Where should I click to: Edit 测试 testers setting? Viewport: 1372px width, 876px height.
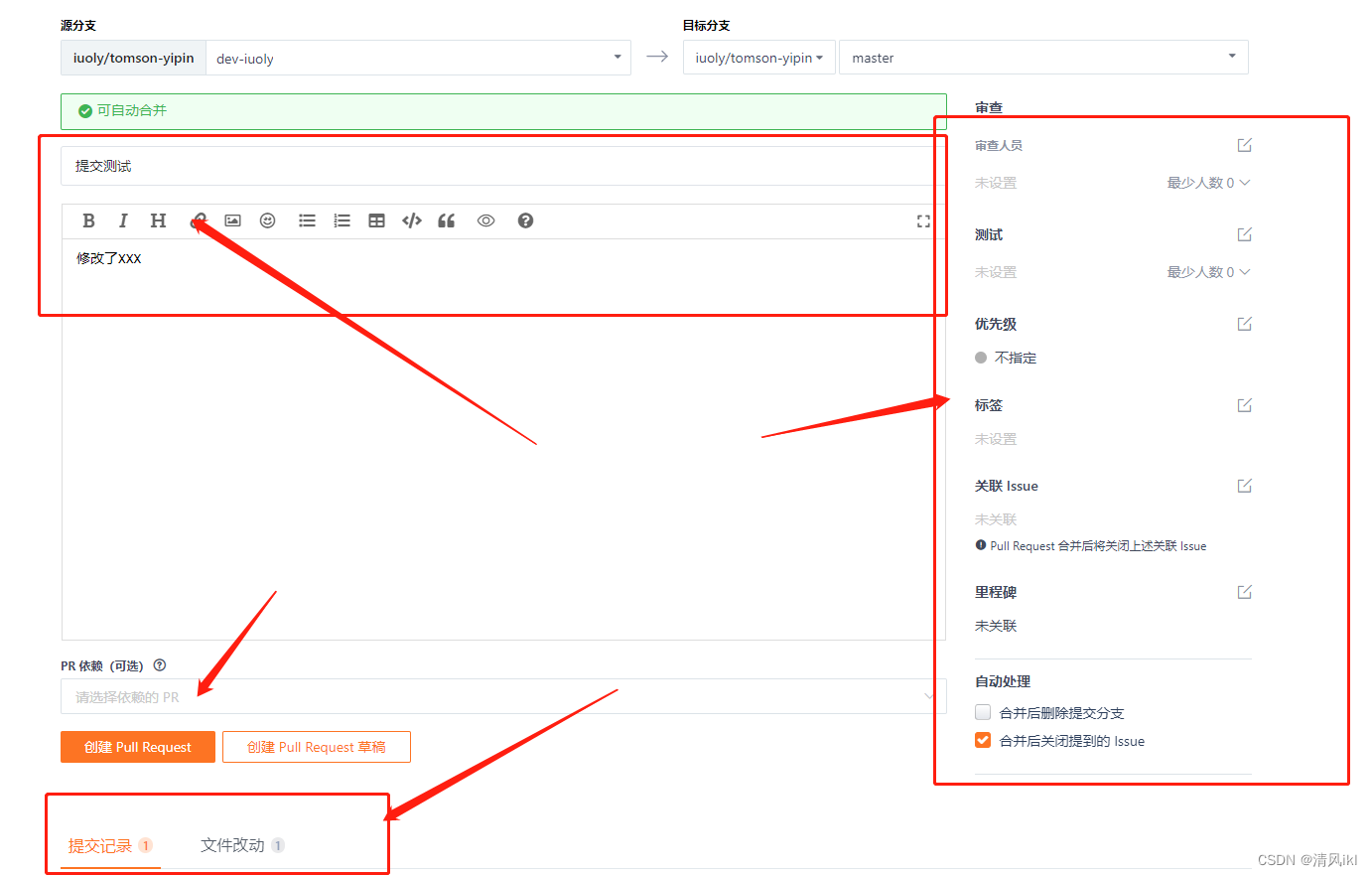tap(1245, 234)
